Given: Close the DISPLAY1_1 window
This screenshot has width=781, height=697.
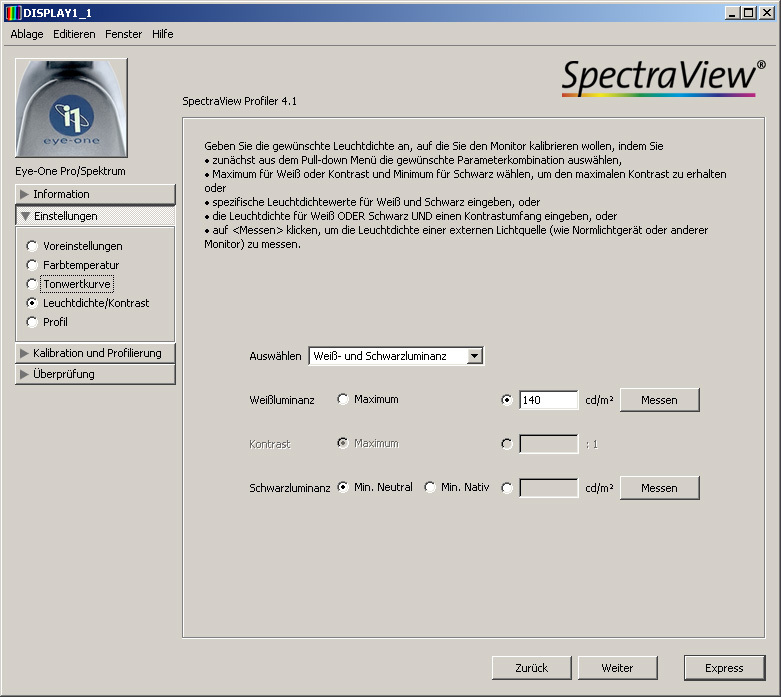Looking at the screenshot, I should point(767,13).
